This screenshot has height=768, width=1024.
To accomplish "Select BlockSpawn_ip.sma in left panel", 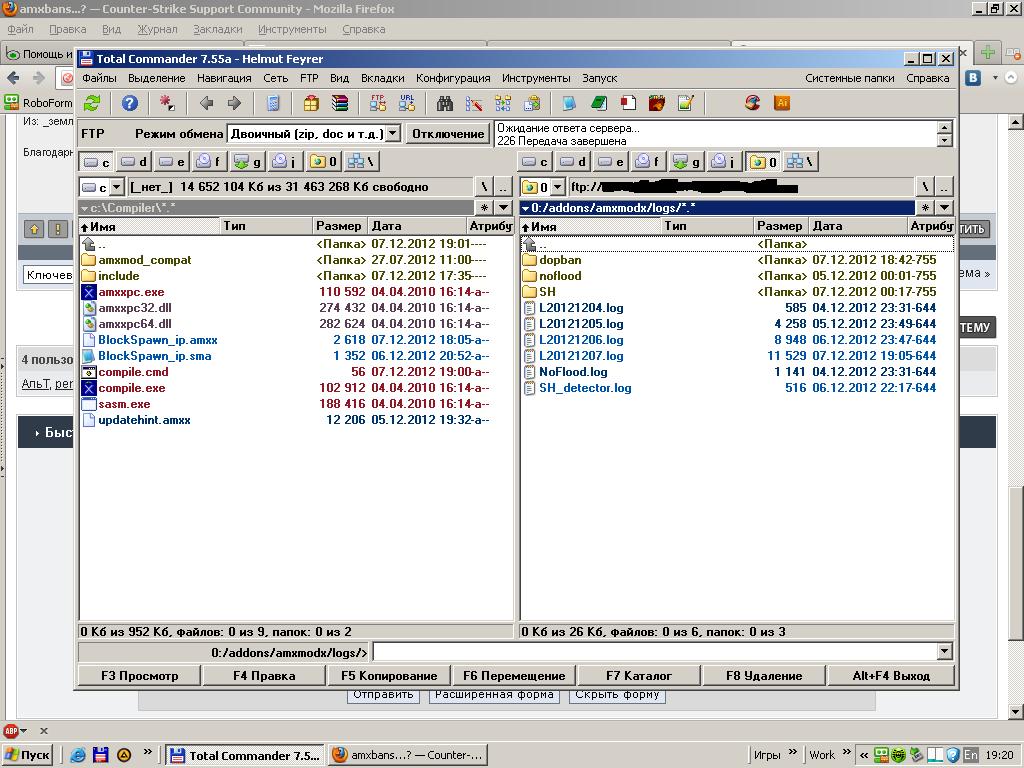I will tap(154, 356).
